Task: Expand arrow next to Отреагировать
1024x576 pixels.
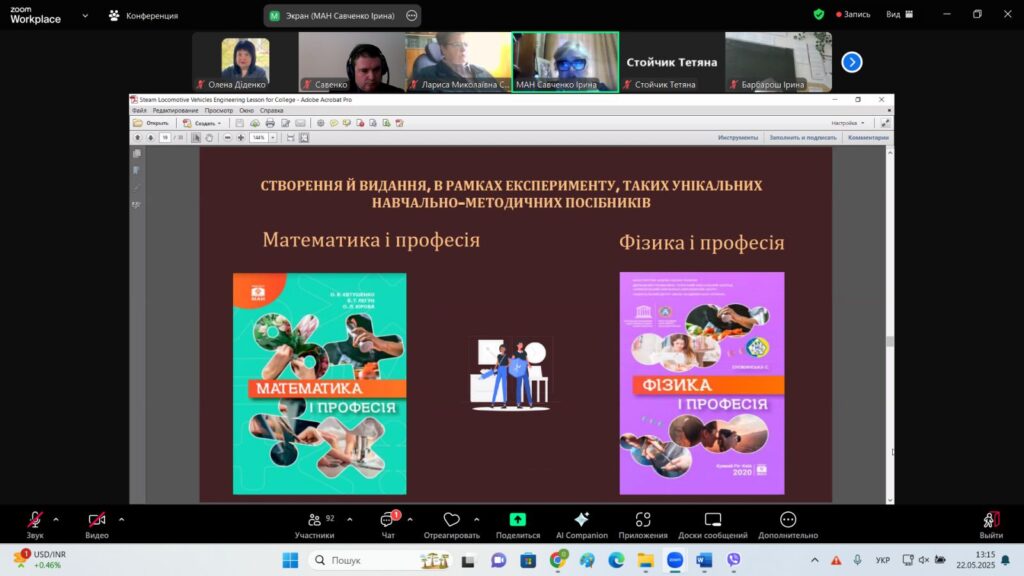Action: click(477, 520)
